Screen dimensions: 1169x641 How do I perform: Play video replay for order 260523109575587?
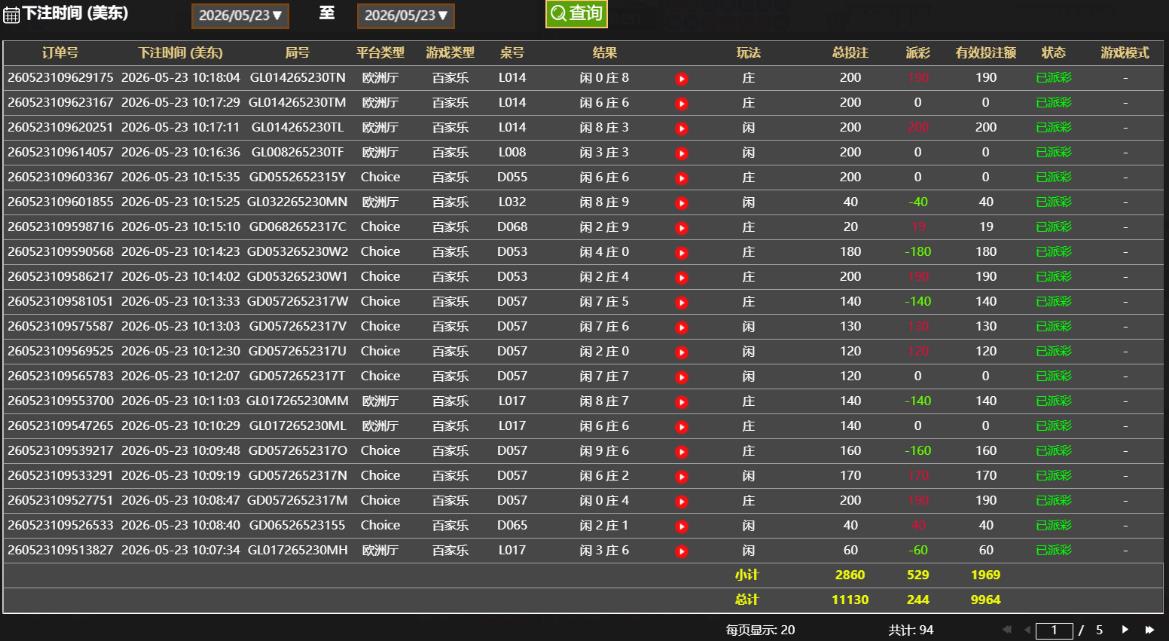coord(681,327)
